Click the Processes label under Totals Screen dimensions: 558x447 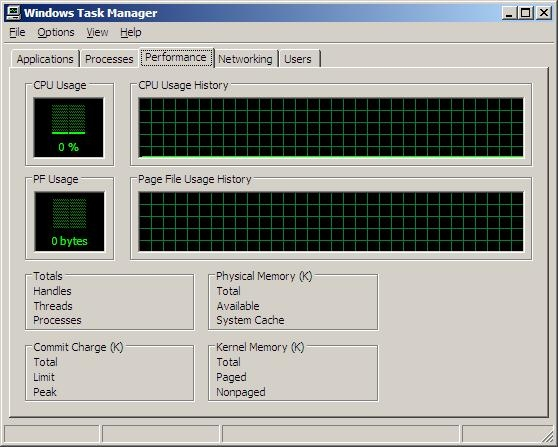[x=57, y=320]
